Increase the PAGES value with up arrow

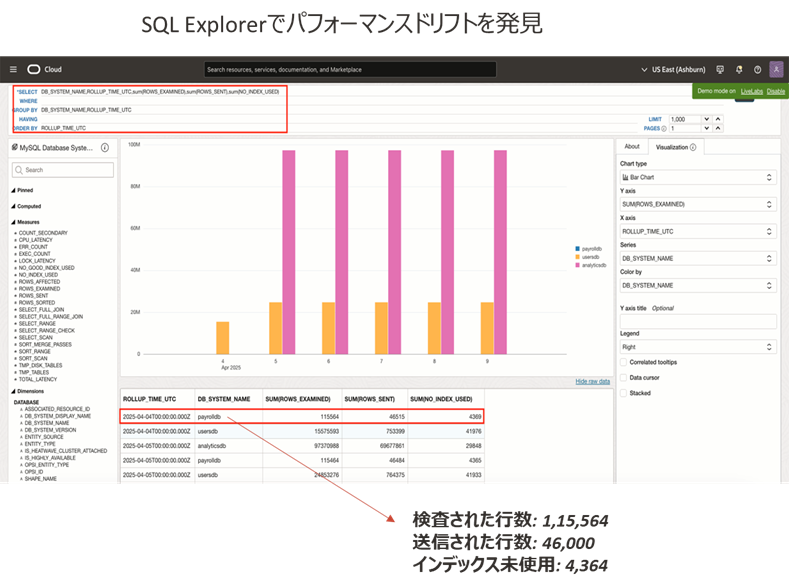click(x=718, y=128)
